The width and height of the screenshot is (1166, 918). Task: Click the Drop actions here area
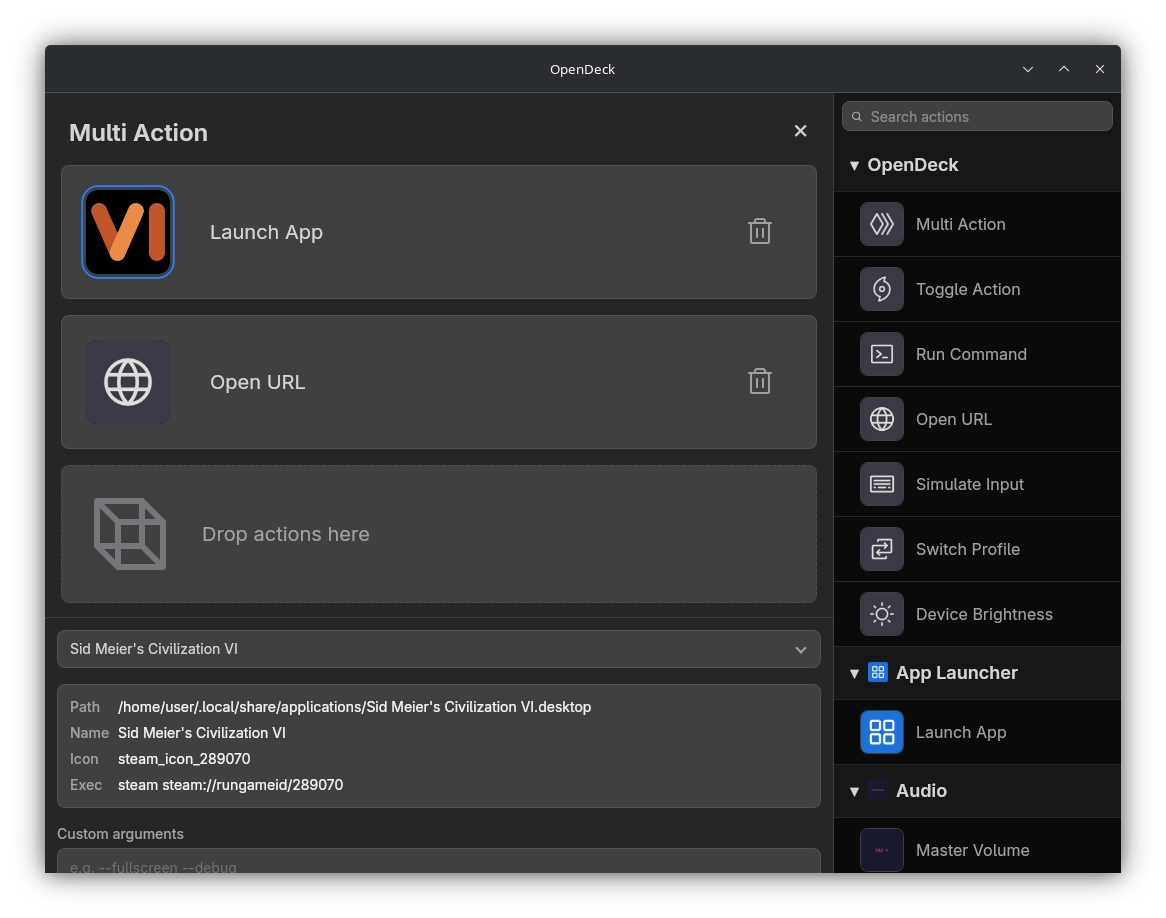[439, 534]
